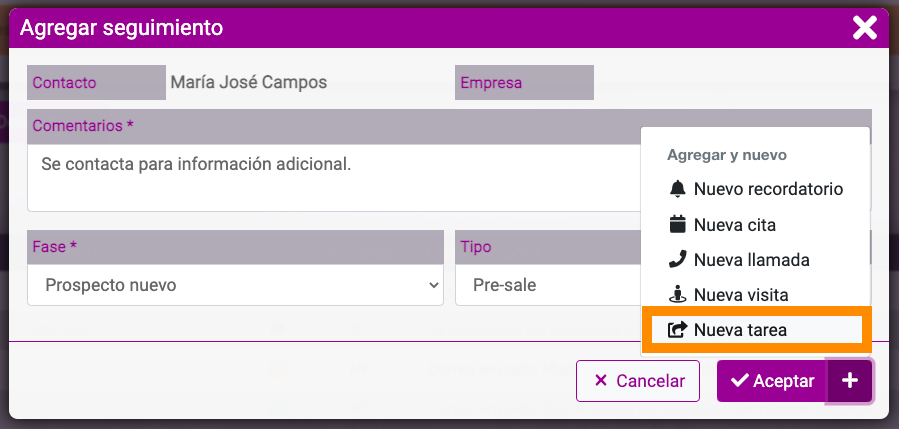Click the calendar icon beside Nueva cita
This screenshot has height=429, width=899.
point(677,224)
